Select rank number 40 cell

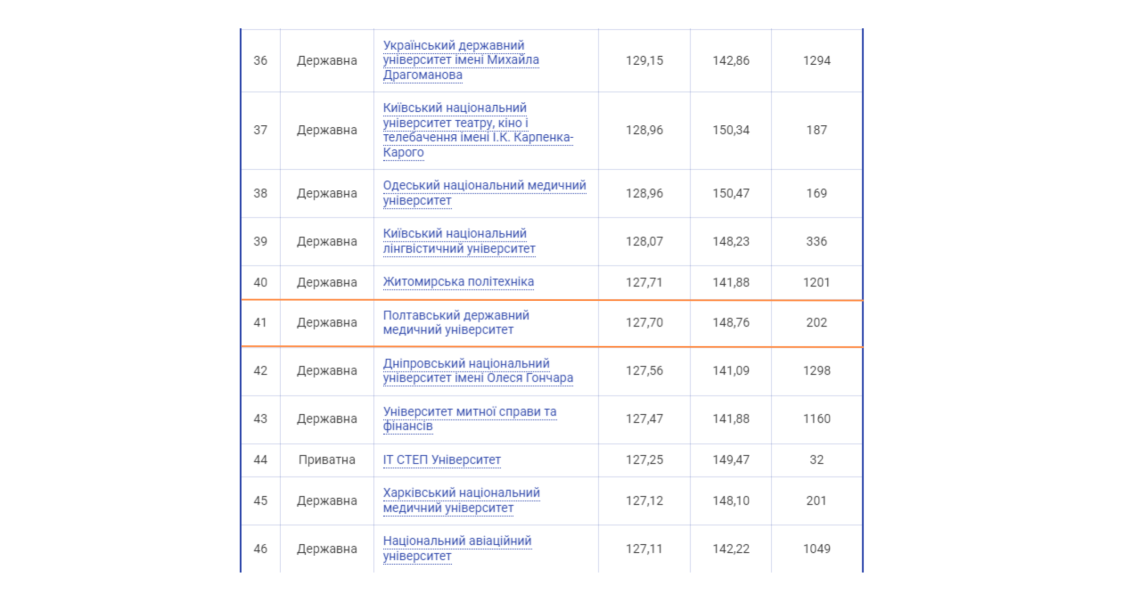click(260, 282)
